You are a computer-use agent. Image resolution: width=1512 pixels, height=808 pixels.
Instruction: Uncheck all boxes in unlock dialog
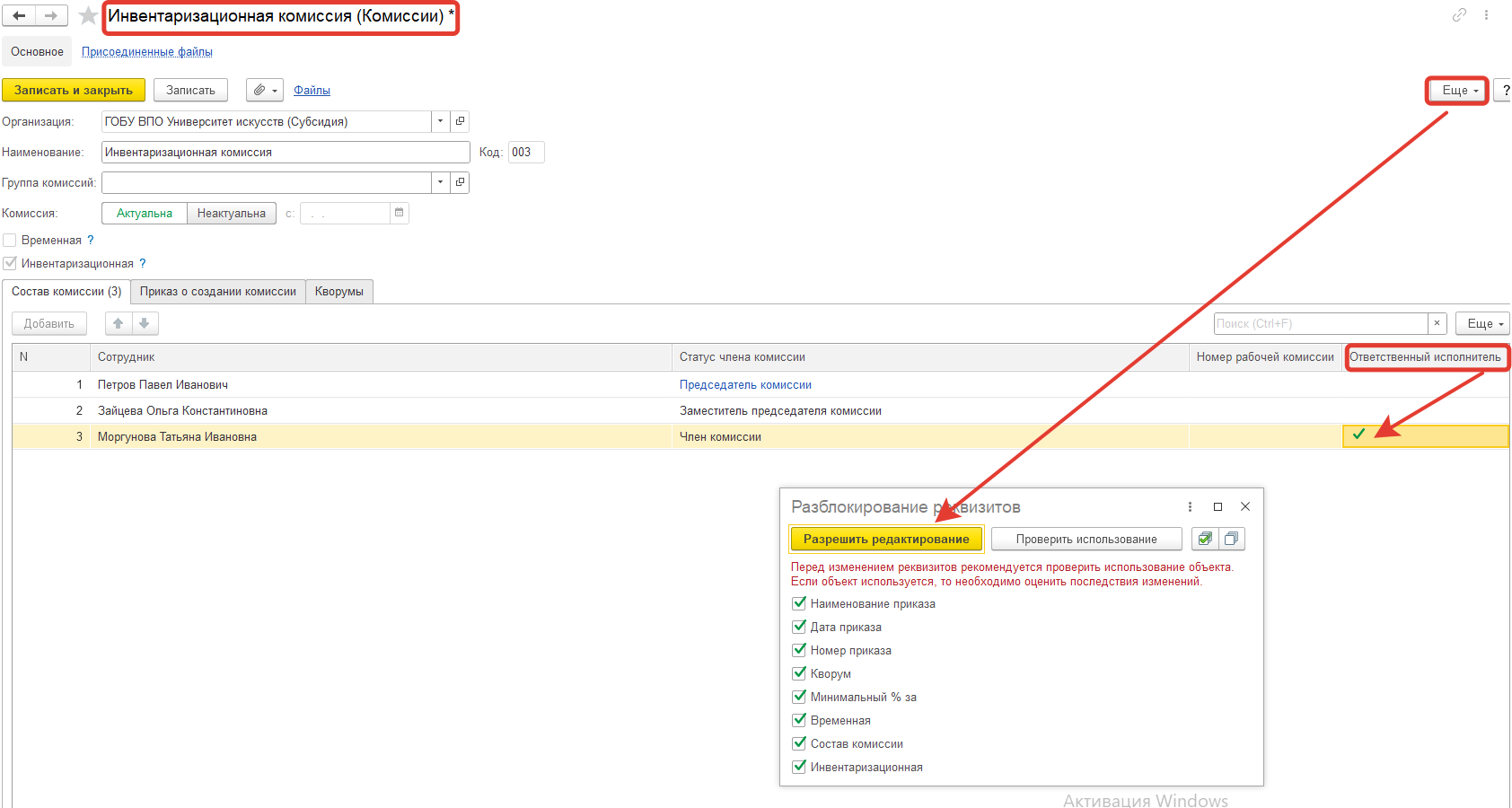(1232, 539)
